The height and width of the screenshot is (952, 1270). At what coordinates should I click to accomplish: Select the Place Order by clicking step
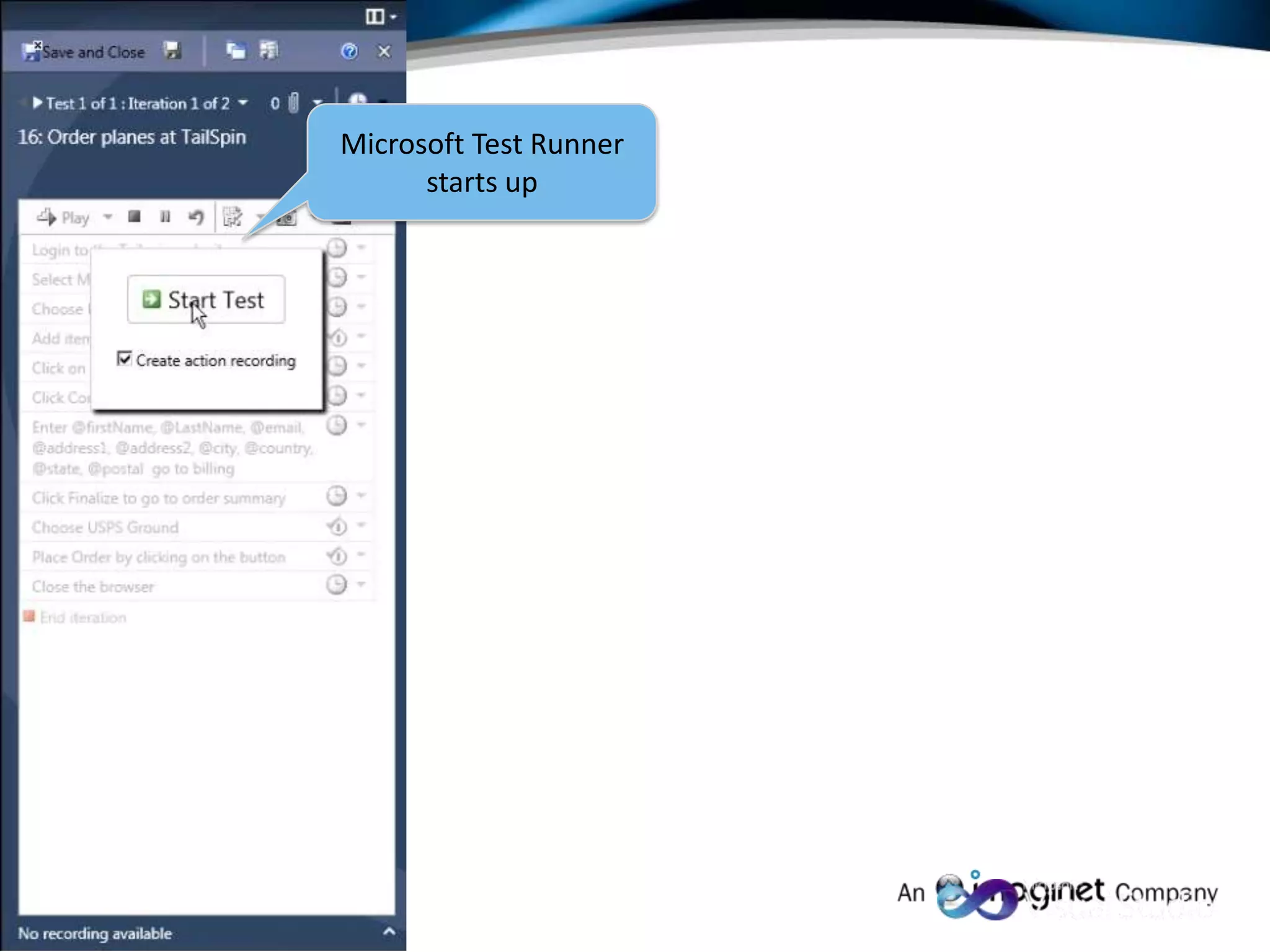coord(159,557)
